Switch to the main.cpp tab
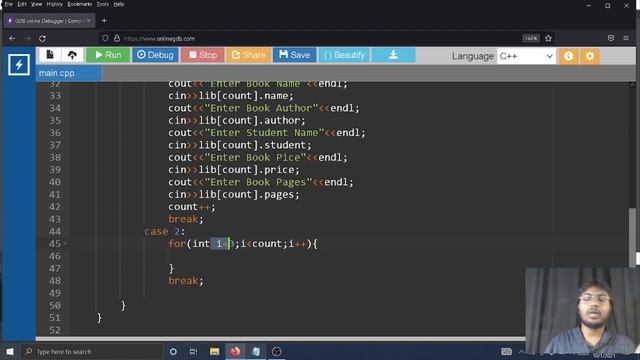This screenshot has height=360, width=640. 68,73
